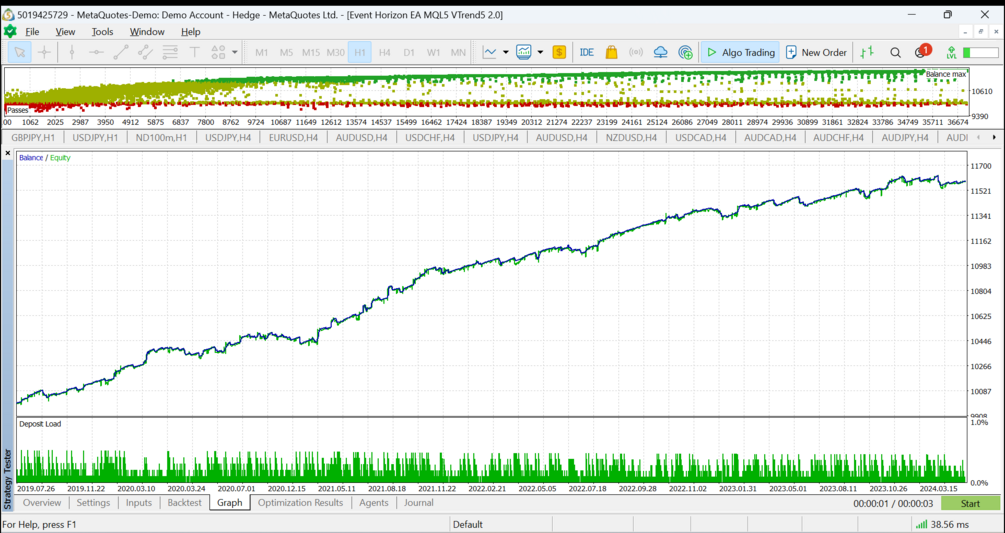This screenshot has width=1005, height=533.
Task: Expand the templates dropdown arrow
Action: 540,53
